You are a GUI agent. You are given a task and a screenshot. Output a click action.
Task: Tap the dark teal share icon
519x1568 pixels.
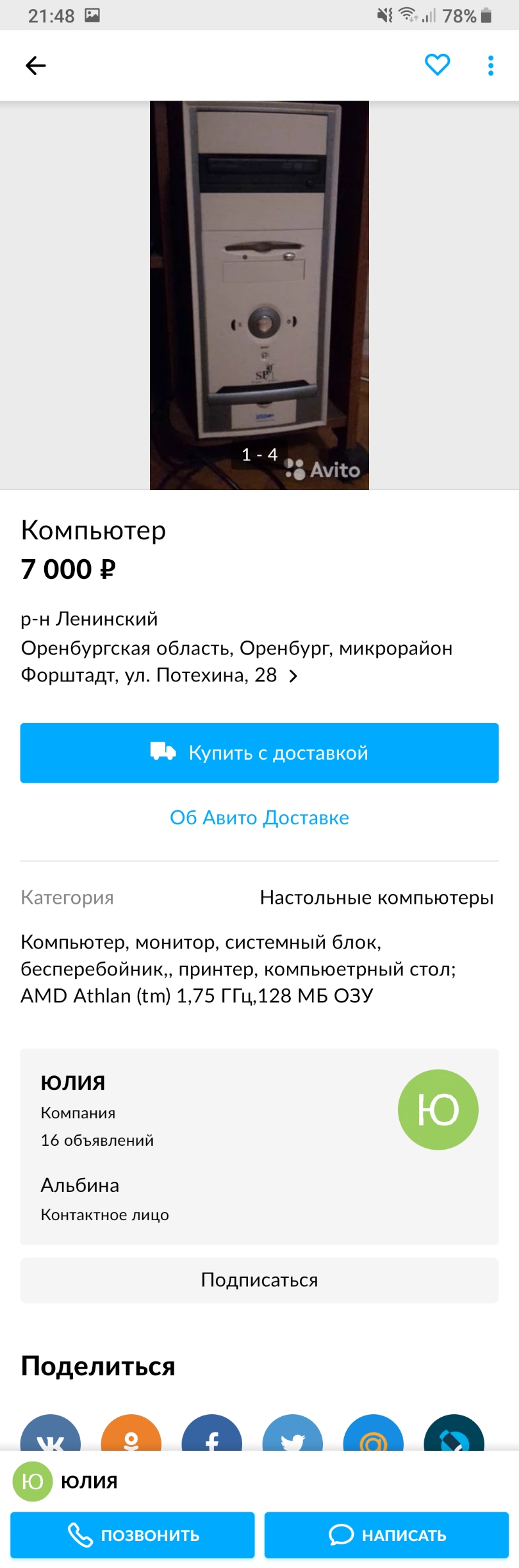454,1433
